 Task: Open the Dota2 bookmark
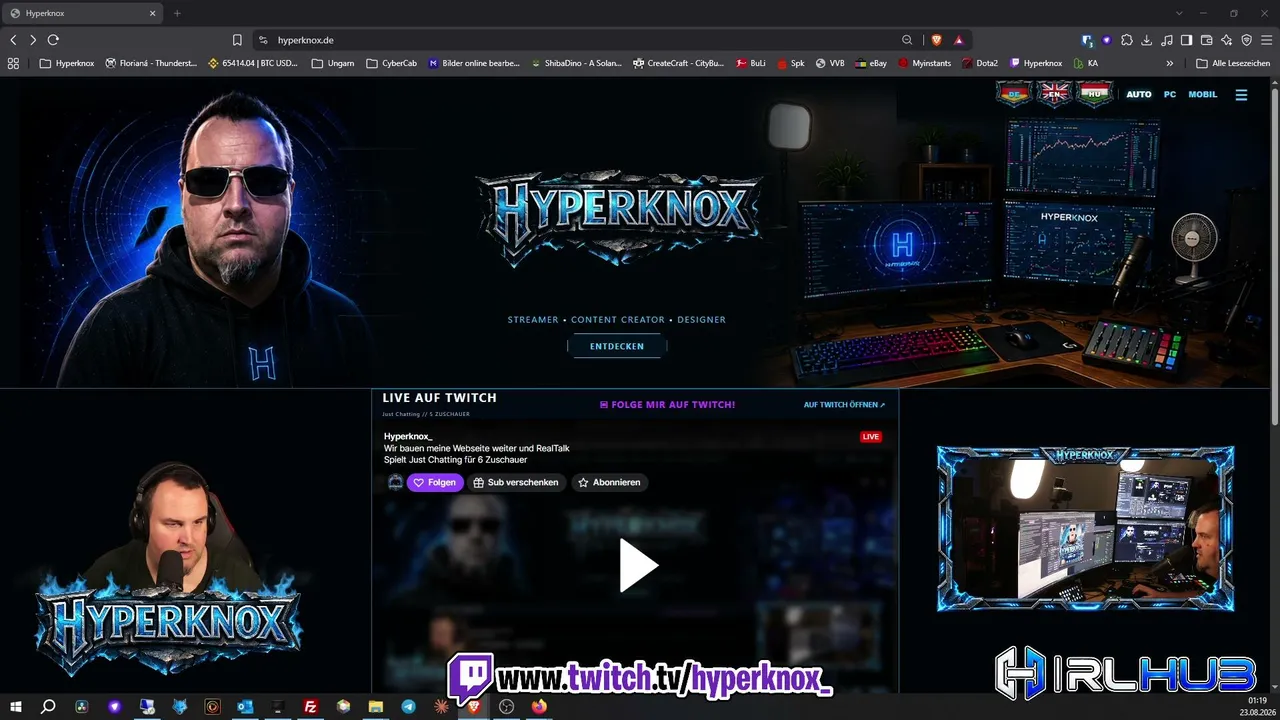[x=980, y=63]
